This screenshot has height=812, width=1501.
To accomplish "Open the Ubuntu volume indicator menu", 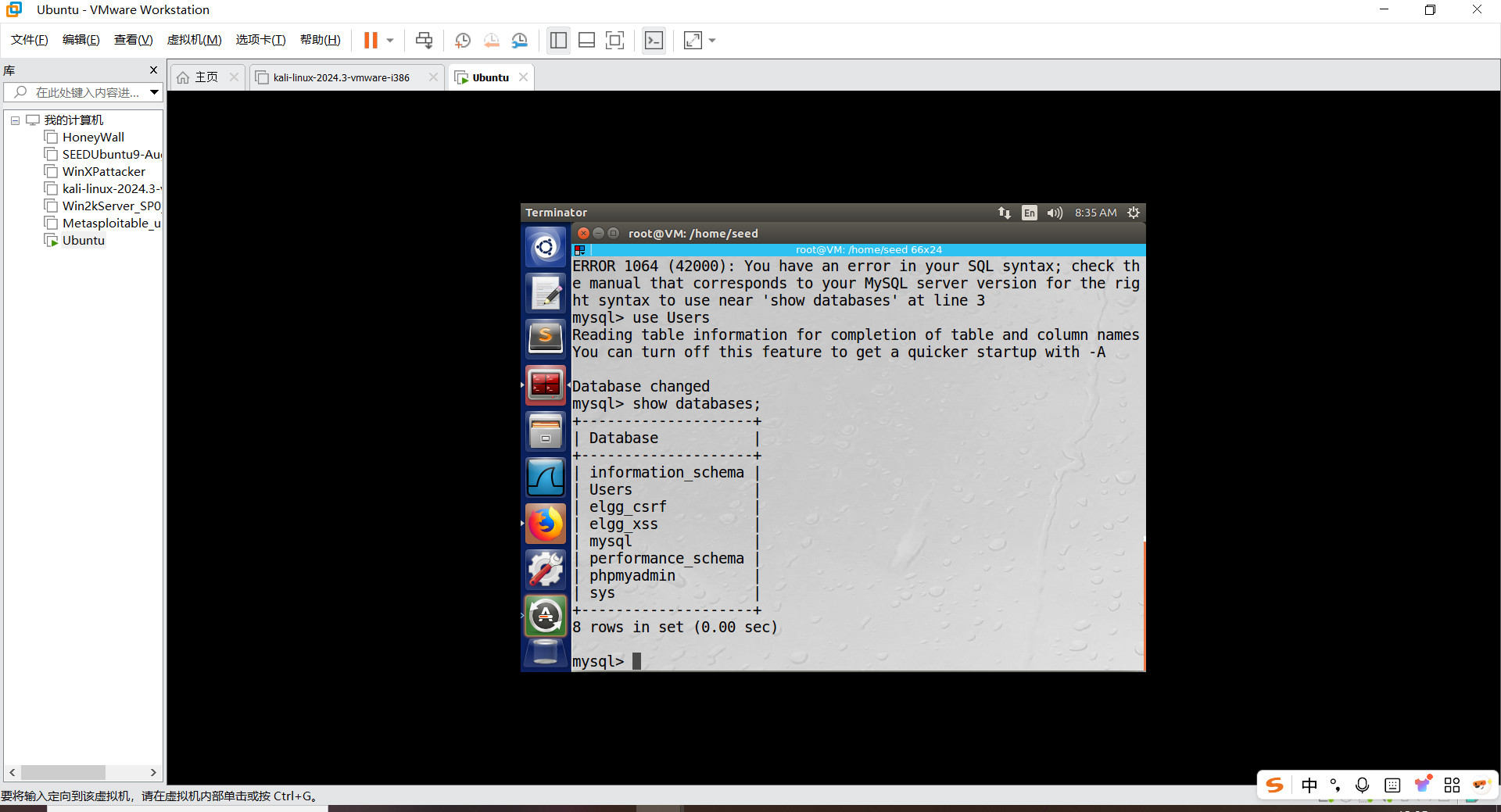I will click(x=1055, y=213).
